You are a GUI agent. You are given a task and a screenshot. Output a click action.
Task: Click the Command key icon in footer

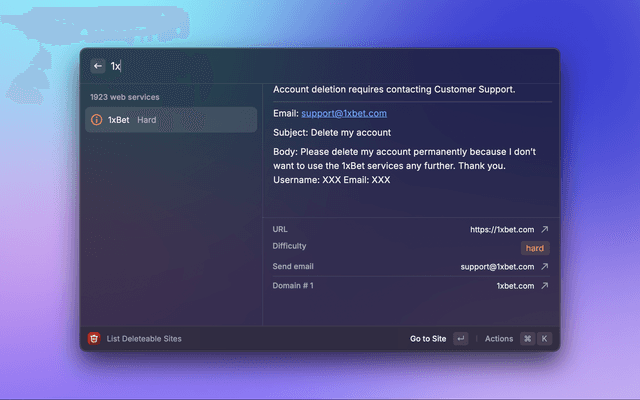pyautogui.click(x=527, y=339)
